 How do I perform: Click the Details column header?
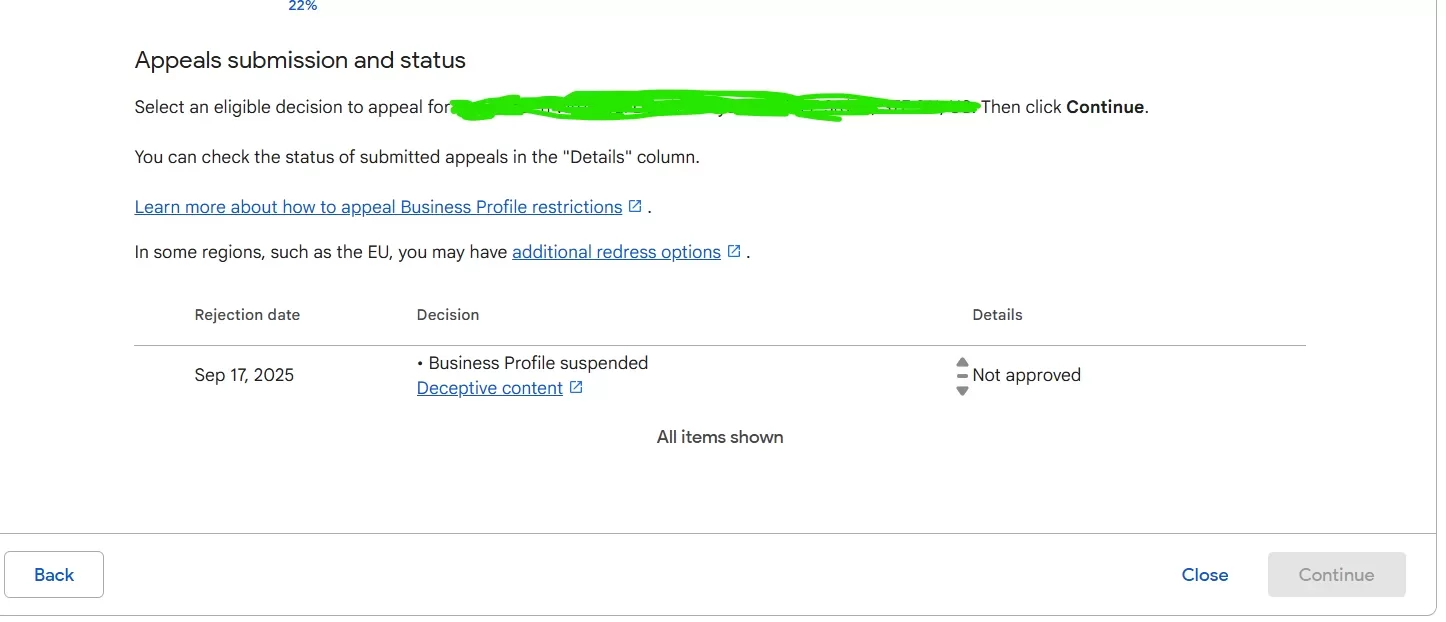point(997,314)
